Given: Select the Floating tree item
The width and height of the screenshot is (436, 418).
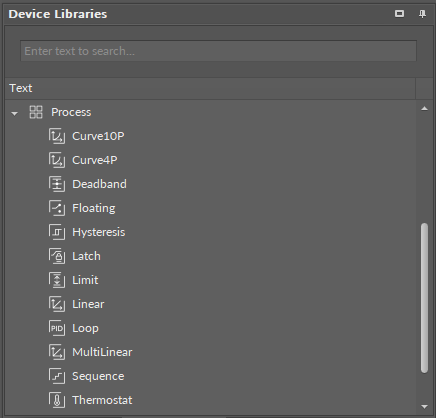Looking at the screenshot, I should click(x=94, y=208).
